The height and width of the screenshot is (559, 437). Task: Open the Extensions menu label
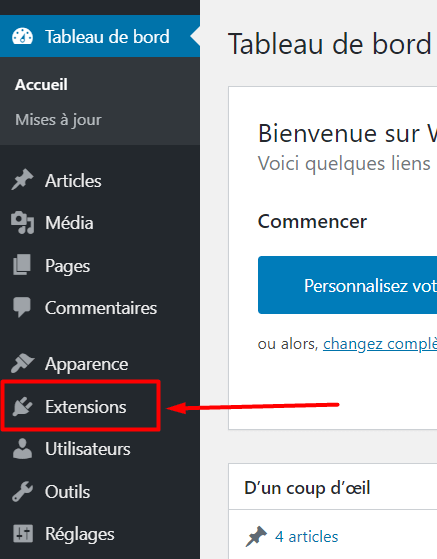(86, 407)
